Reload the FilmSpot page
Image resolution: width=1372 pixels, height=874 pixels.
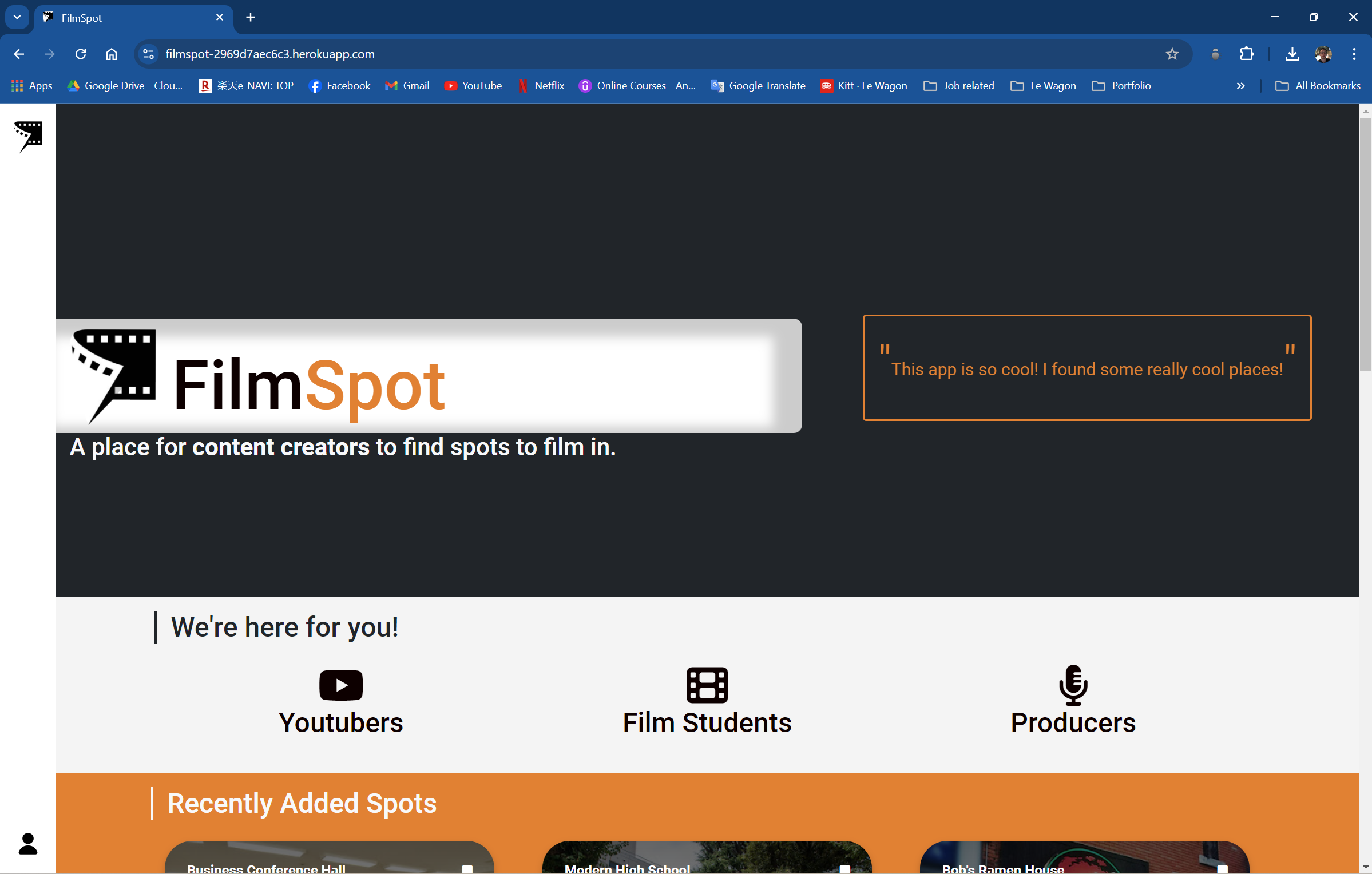tap(81, 54)
